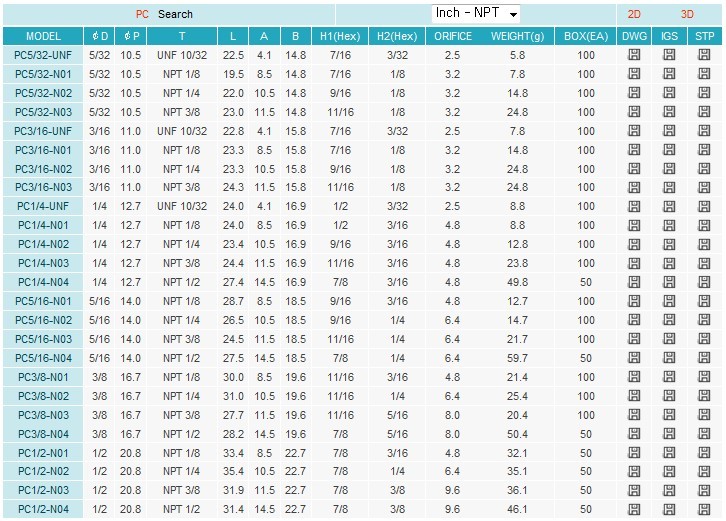Viewport: 726px width, 521px height.
Task: Download IGS file for PC5/16-N04
Action: coord(669,358)
